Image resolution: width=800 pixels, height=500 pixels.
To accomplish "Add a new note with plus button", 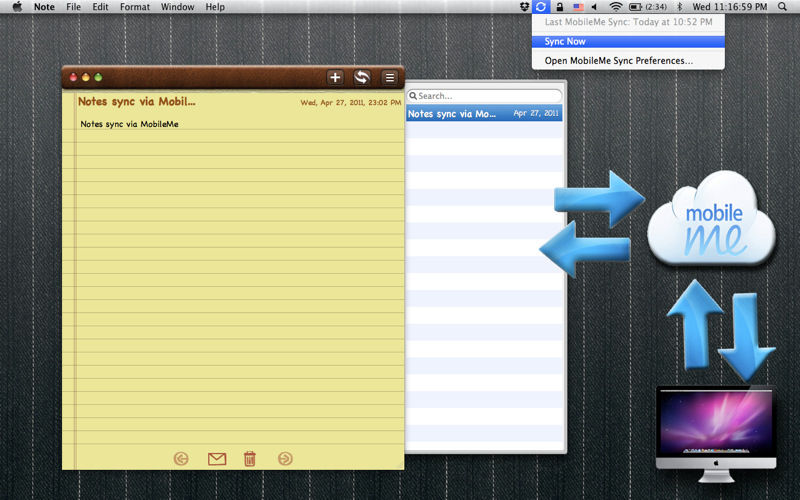I will tap(335, 78).
